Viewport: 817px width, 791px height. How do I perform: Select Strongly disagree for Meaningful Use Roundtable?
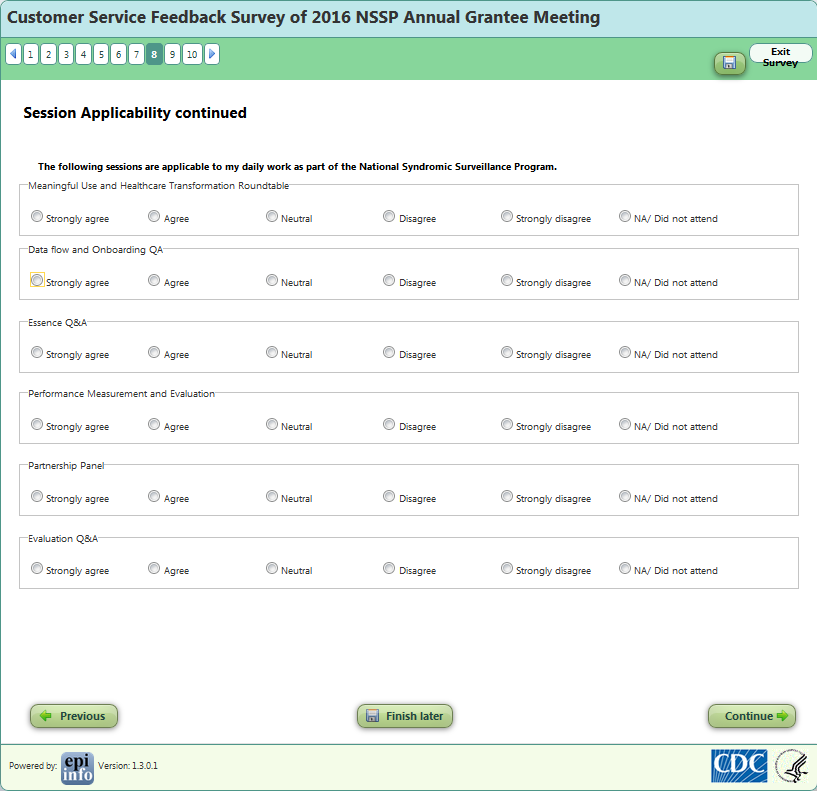tap(507, 216)
